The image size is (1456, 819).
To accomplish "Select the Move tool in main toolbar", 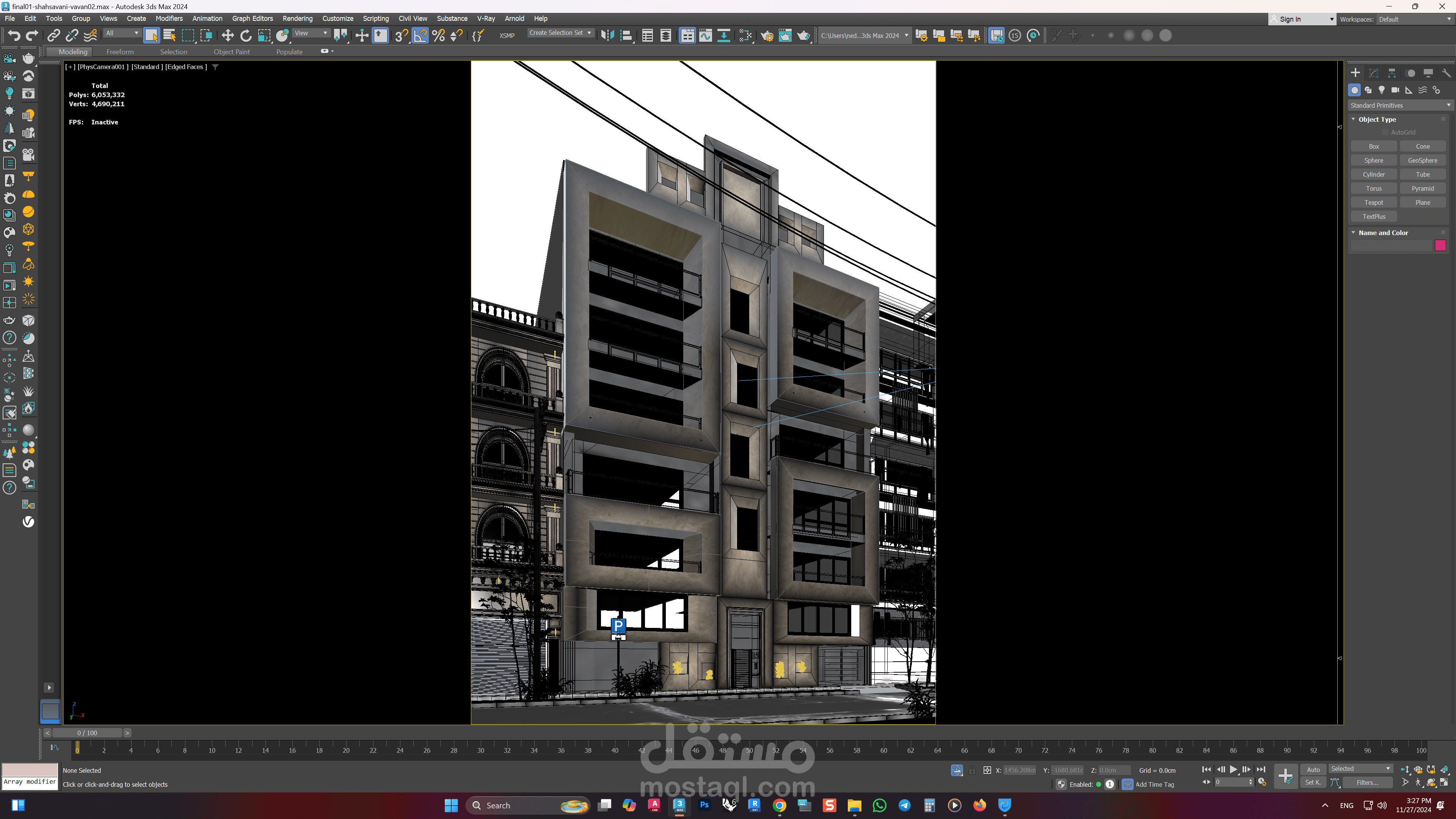I will [x=227, y=36].
